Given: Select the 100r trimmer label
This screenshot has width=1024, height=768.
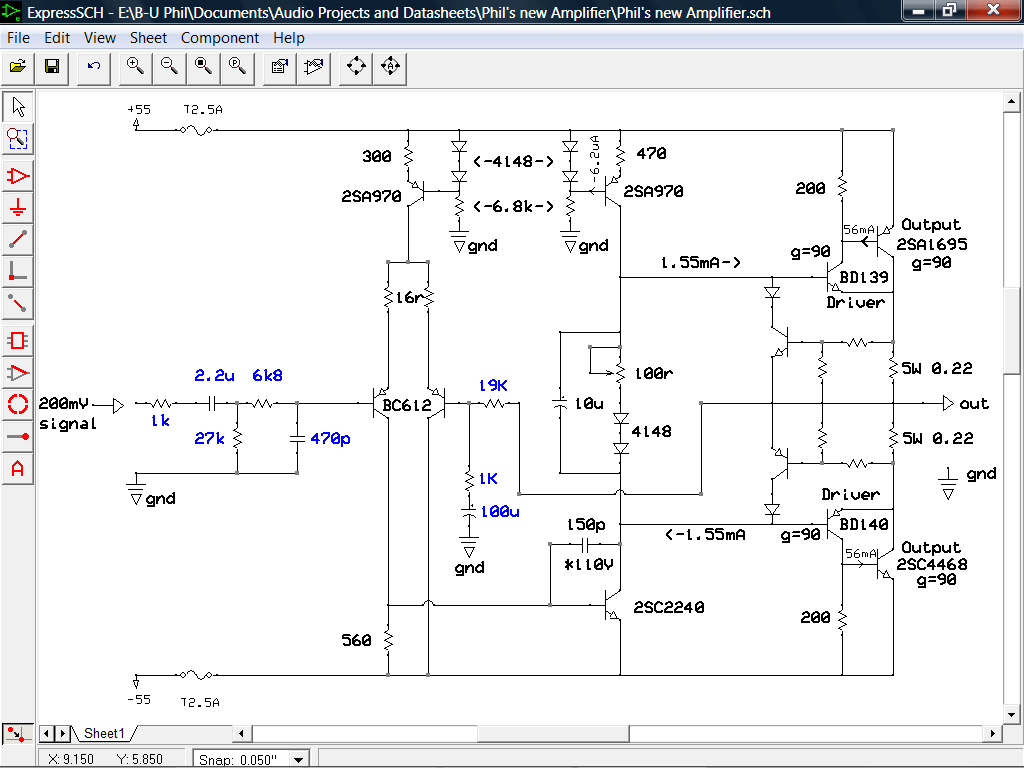Looking at the screenshot, I should [654, 374].
